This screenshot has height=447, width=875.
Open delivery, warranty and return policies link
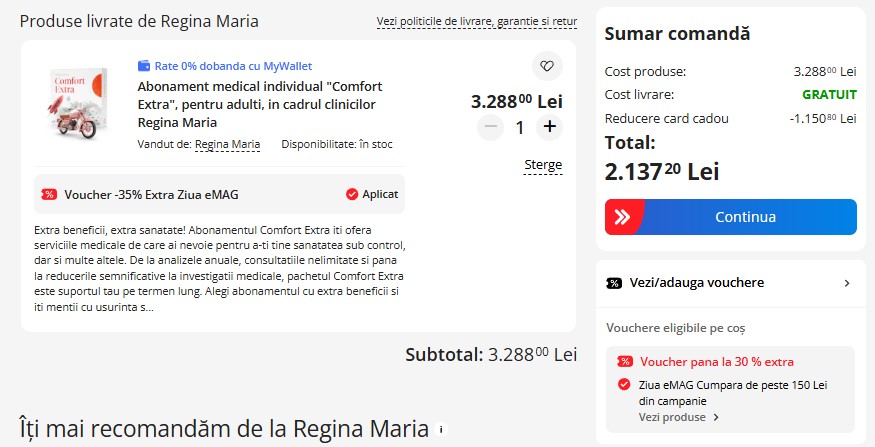click(477, 22)
